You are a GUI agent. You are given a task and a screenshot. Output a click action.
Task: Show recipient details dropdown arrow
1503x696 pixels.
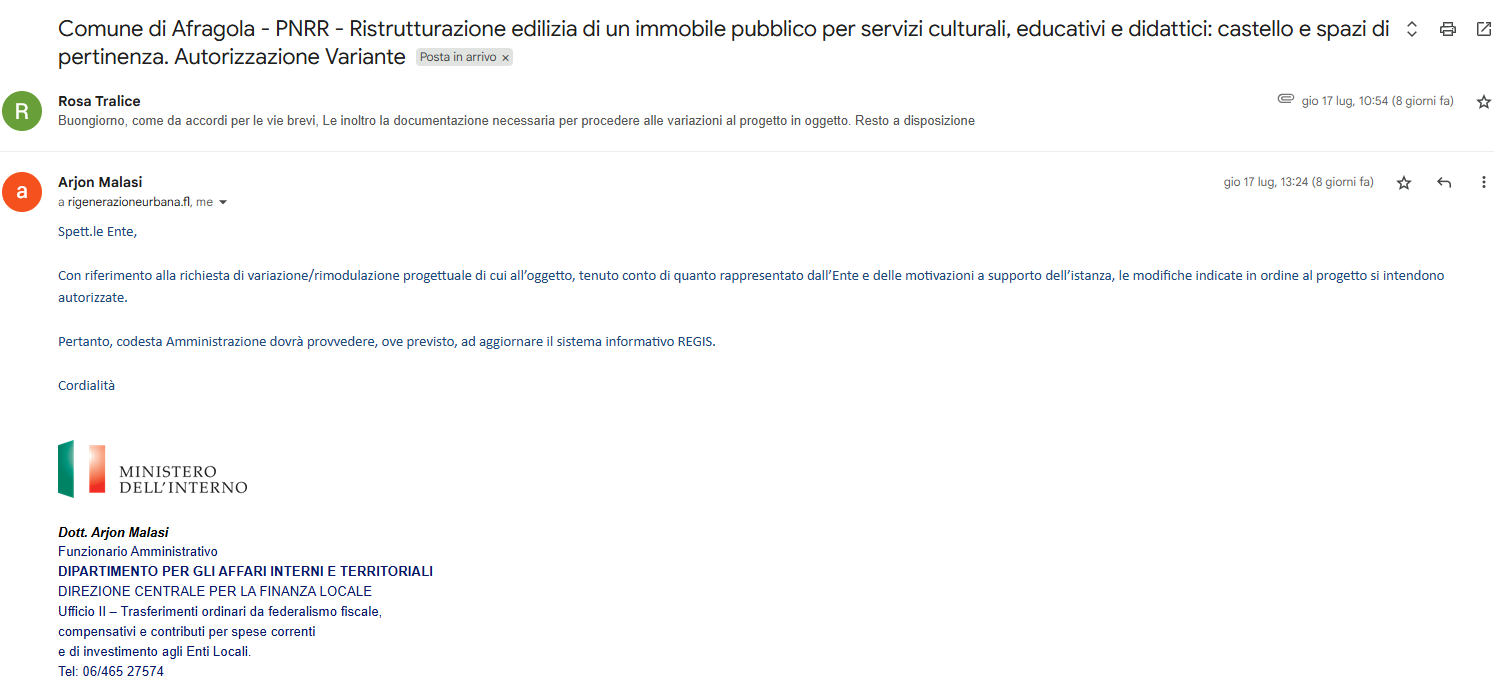tap(223, 203)
